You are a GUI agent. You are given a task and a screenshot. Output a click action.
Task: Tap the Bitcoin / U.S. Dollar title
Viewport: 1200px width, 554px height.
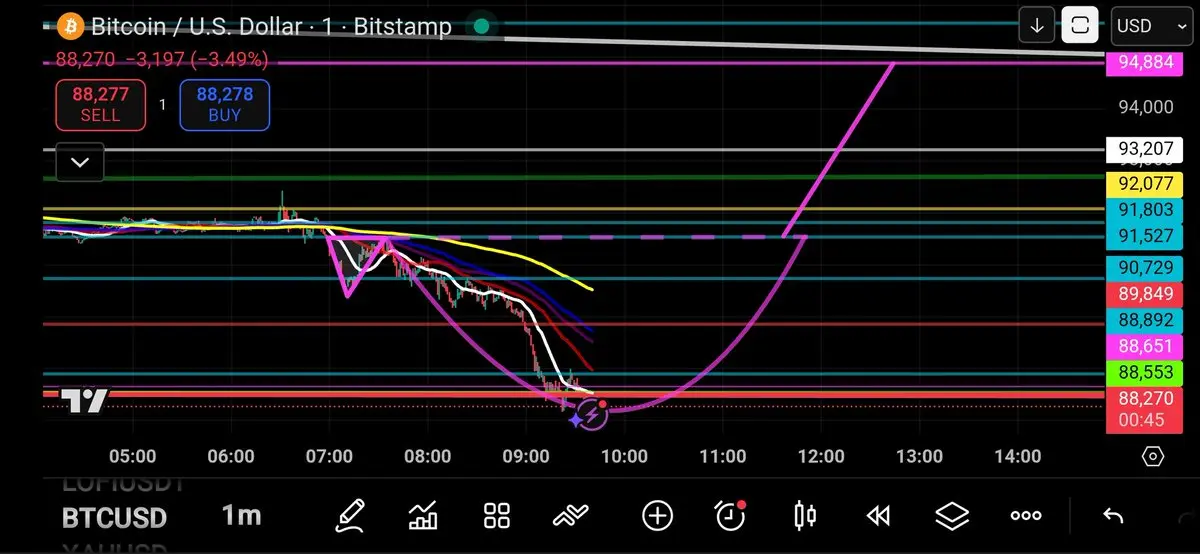[271, 26]
